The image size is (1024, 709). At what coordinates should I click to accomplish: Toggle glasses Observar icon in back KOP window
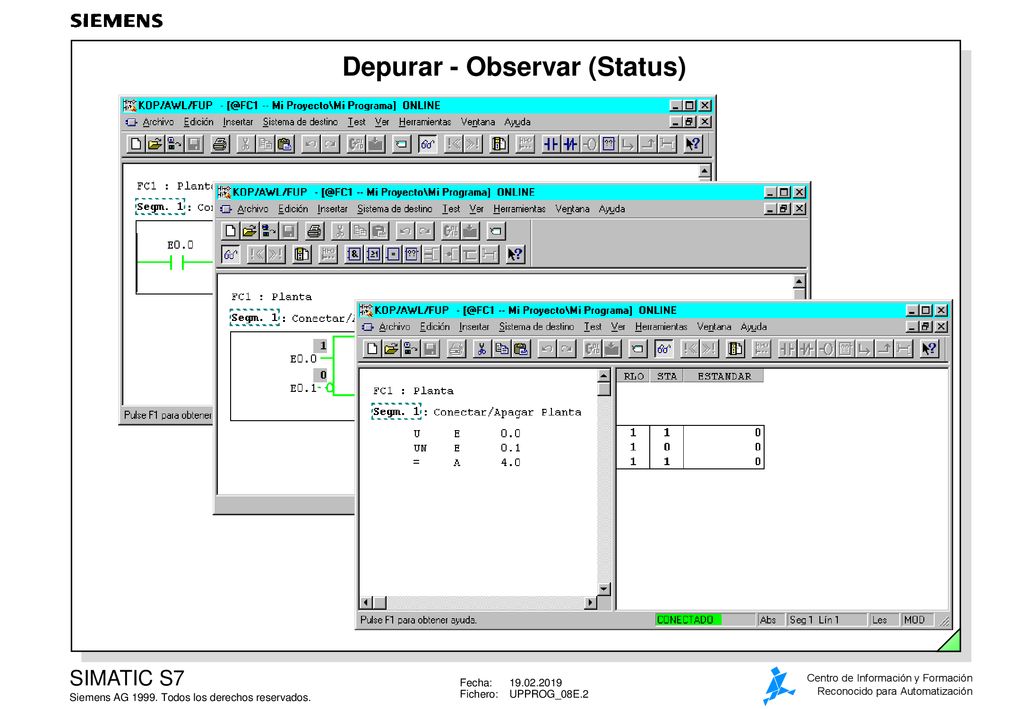[427, 144]
